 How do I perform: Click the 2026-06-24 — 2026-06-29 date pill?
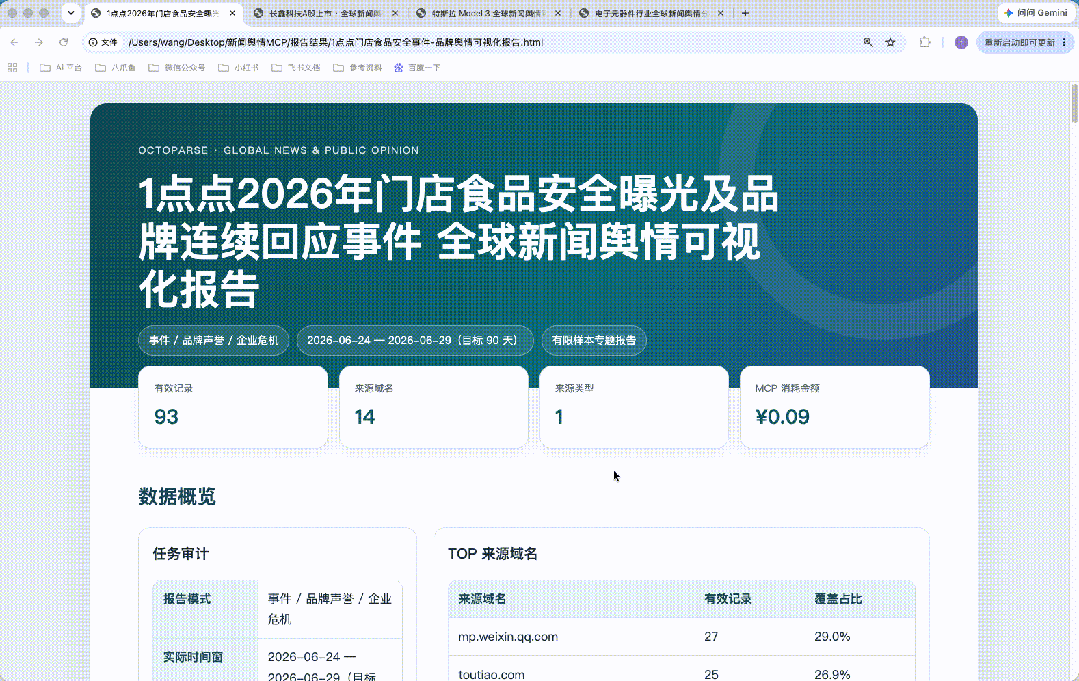(x=415, y=340)
